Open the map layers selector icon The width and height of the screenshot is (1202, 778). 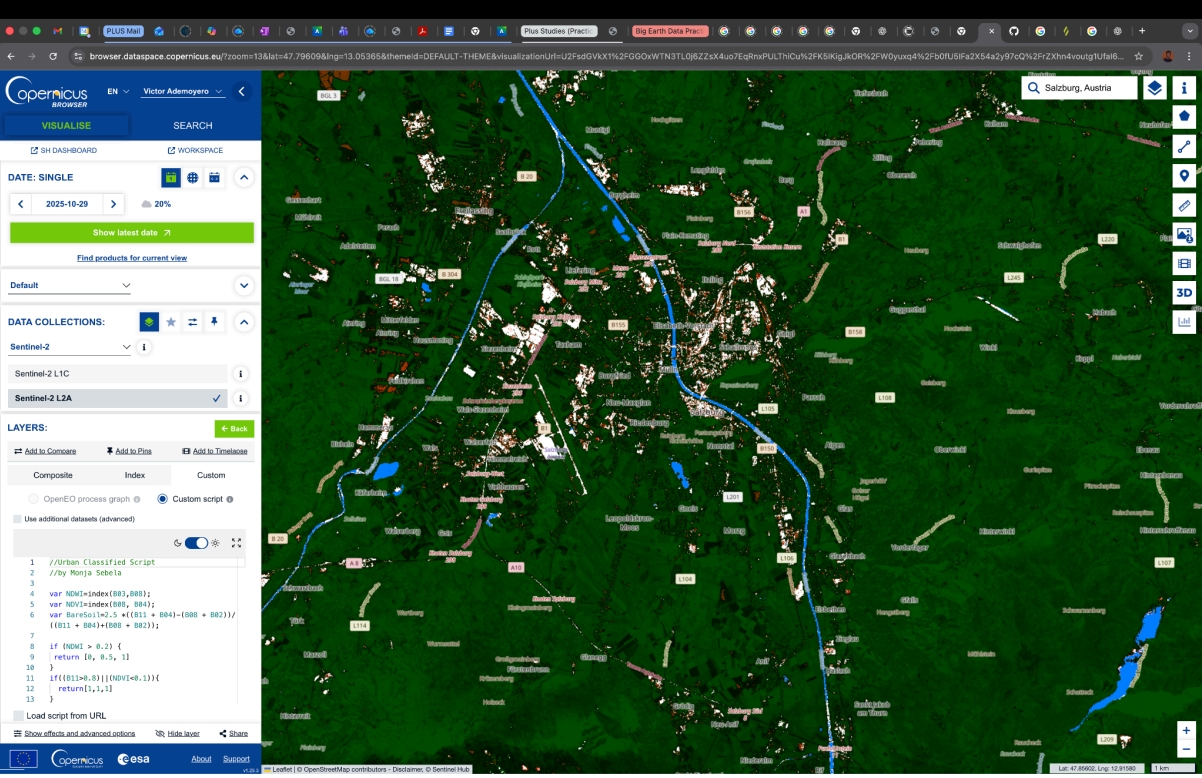1154,88
